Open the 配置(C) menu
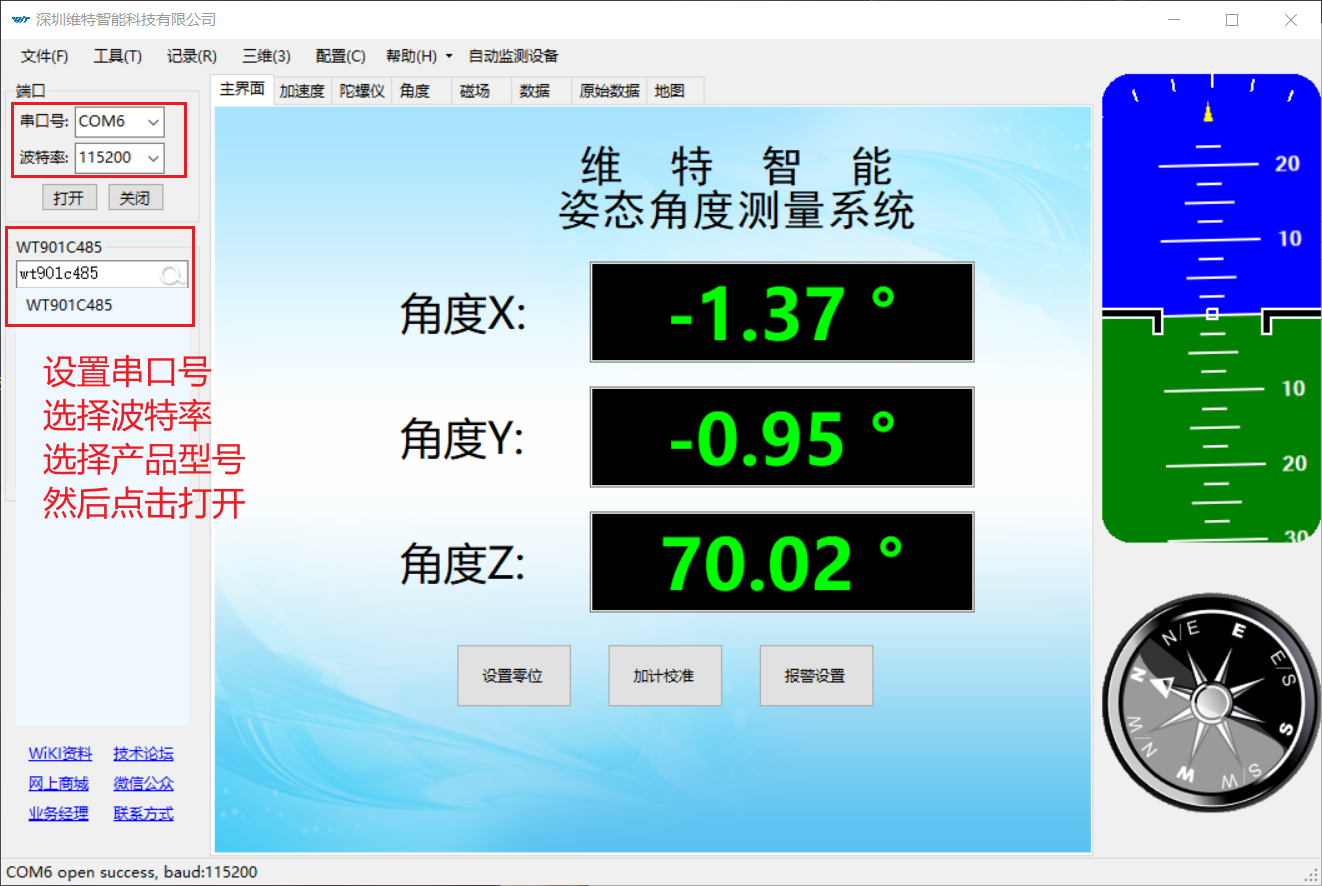 point(340,56)
